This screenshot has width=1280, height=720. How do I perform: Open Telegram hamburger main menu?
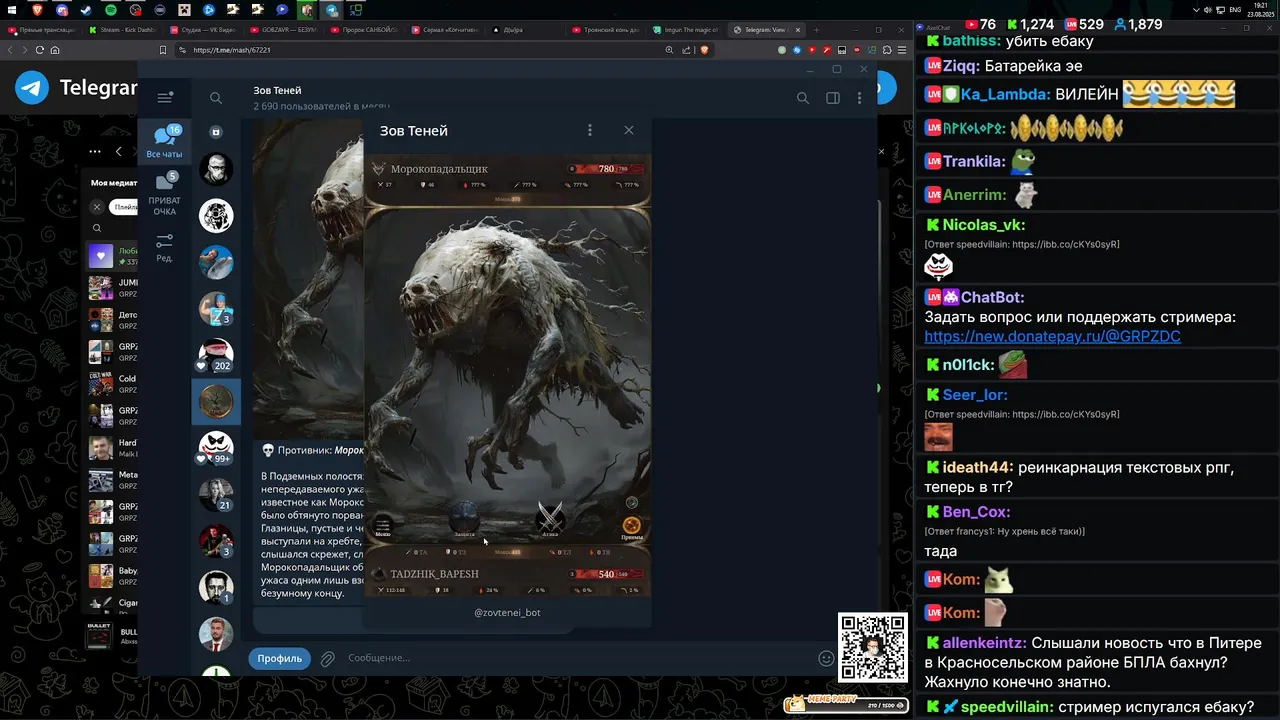coord(165,97)
